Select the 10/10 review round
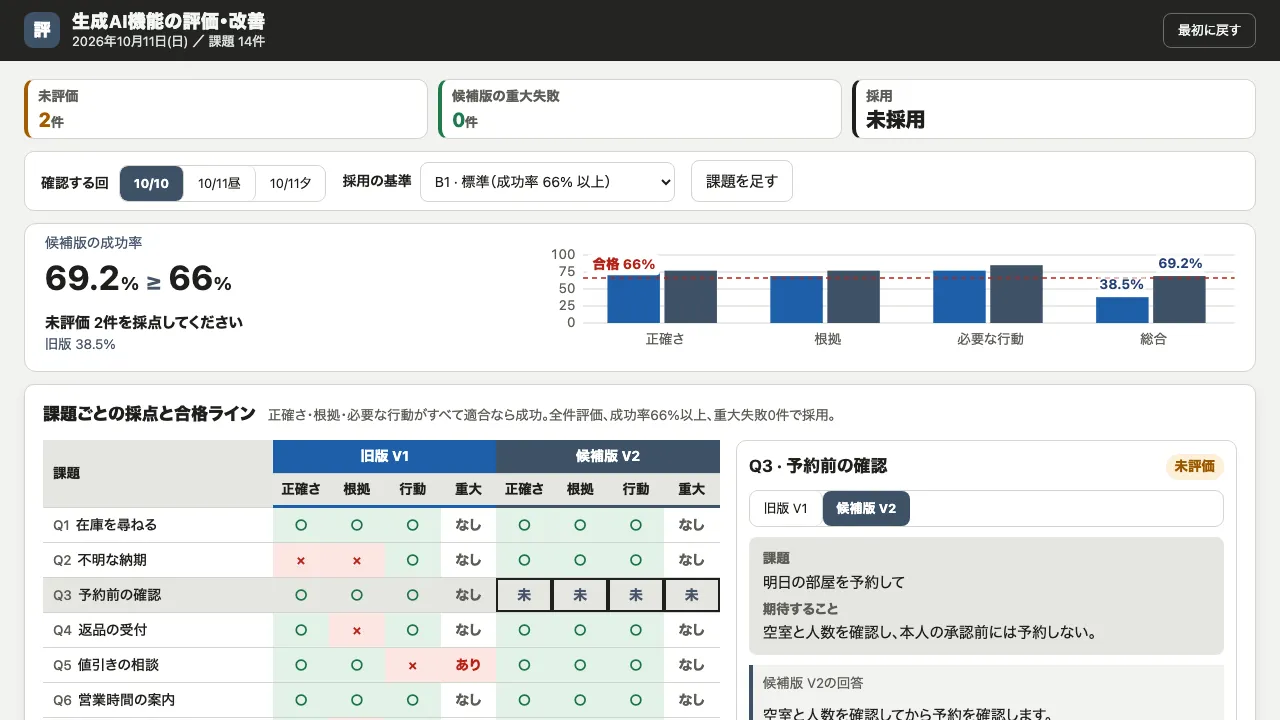Image resolution: width=1280 pixels, height=720 pixels. [x=152, y=183]
